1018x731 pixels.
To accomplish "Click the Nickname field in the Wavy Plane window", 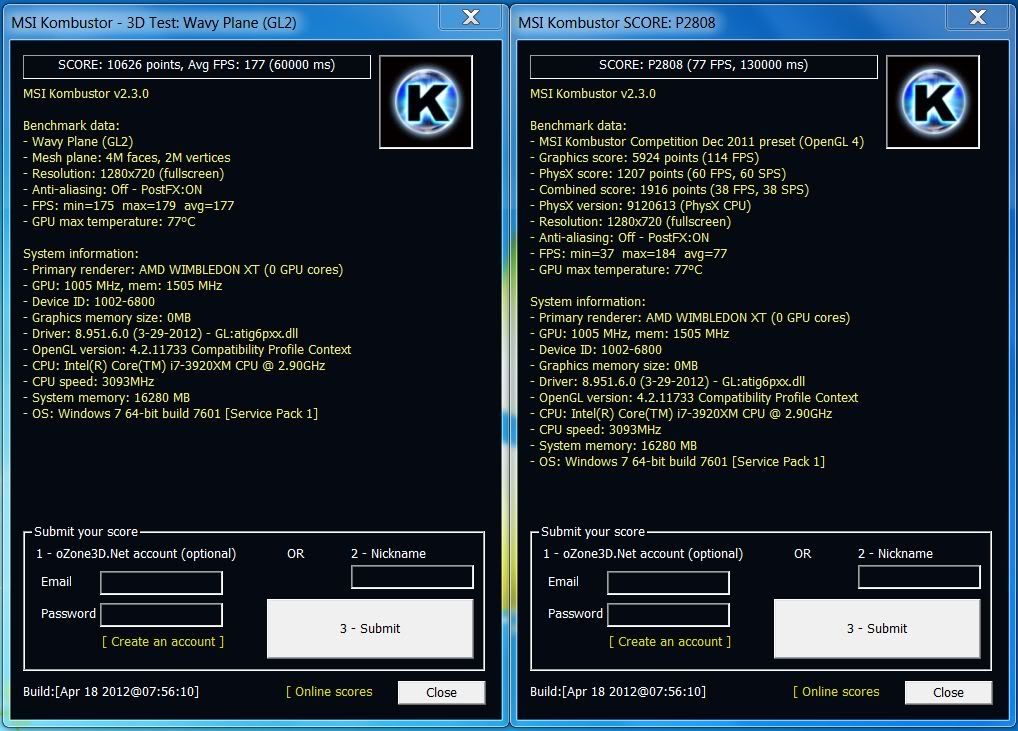I will 412,577.
